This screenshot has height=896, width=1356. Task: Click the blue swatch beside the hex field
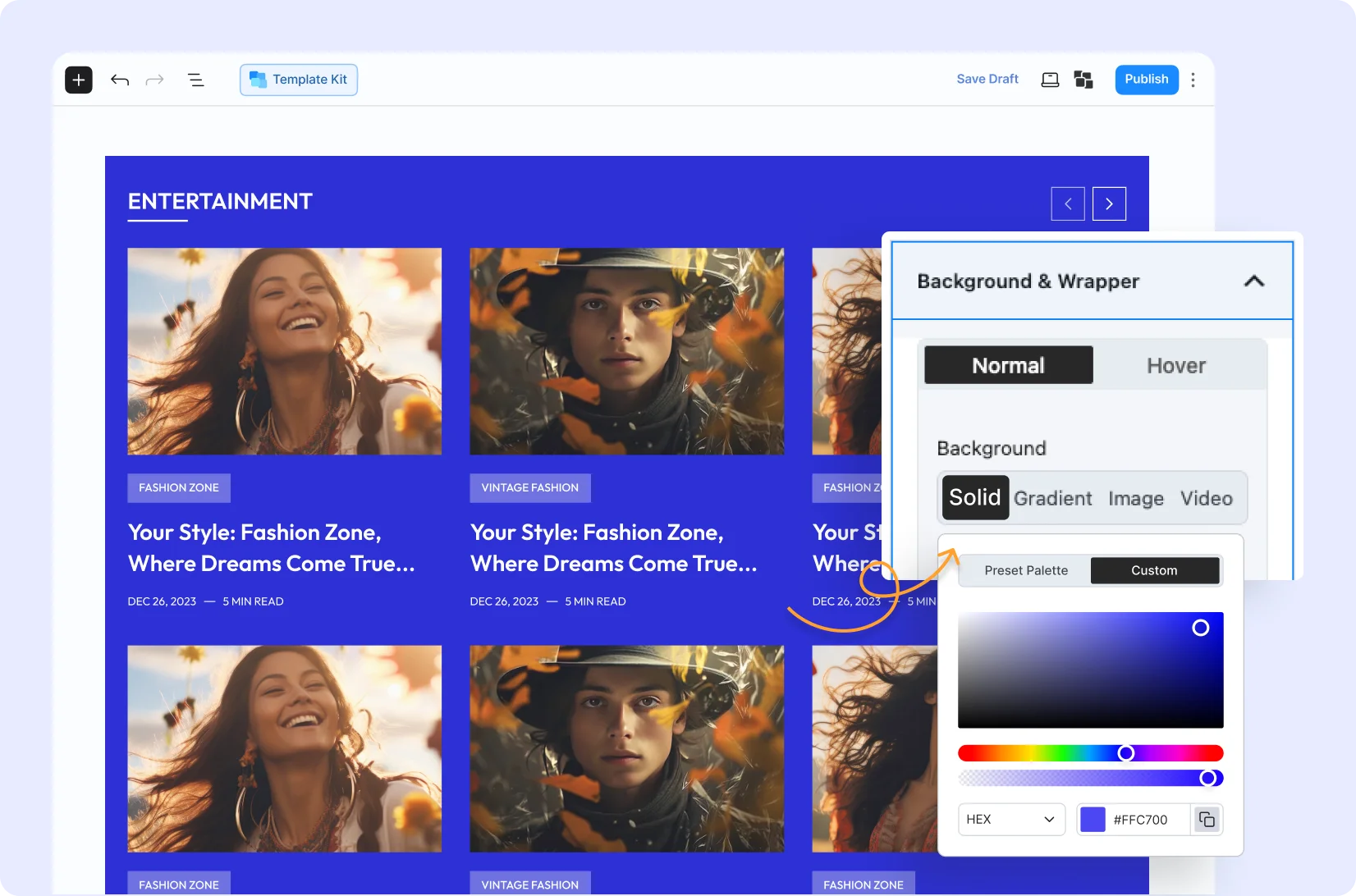1093,819
